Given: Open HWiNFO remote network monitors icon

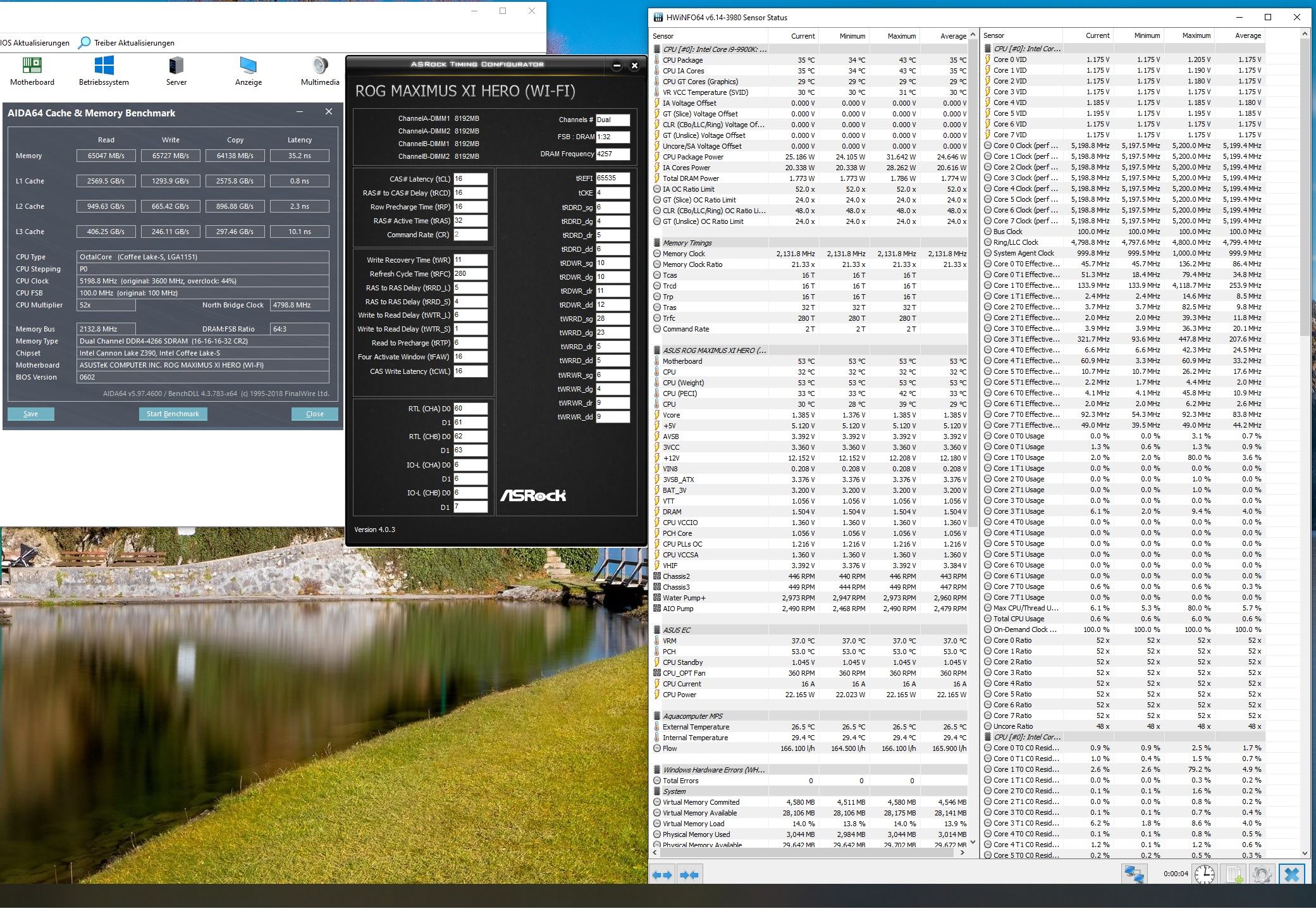Looking at the screenshot, I should 1135,875.
